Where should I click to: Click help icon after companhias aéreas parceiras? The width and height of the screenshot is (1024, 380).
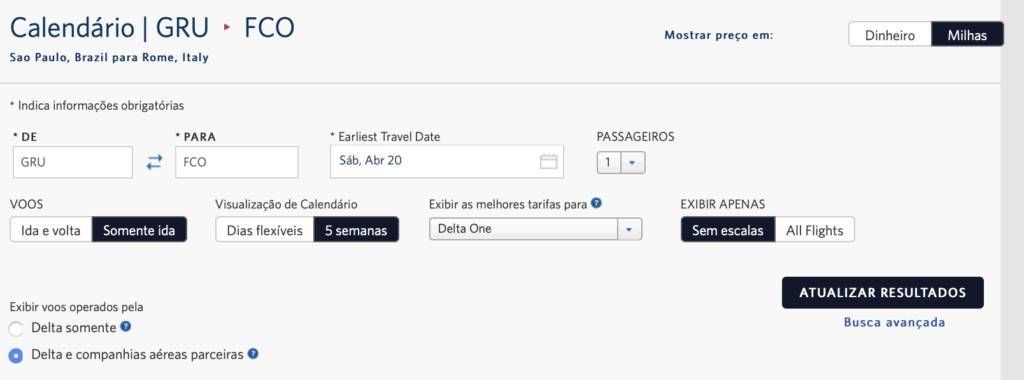(x=253, y=354)
